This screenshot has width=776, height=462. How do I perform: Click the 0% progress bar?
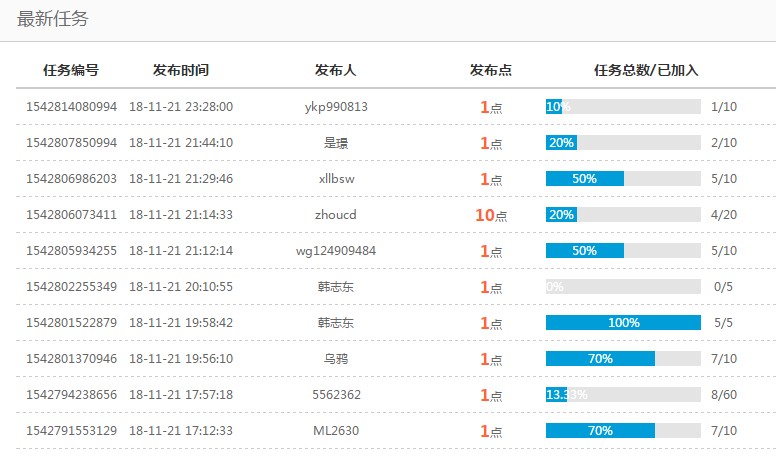[623, 287]
